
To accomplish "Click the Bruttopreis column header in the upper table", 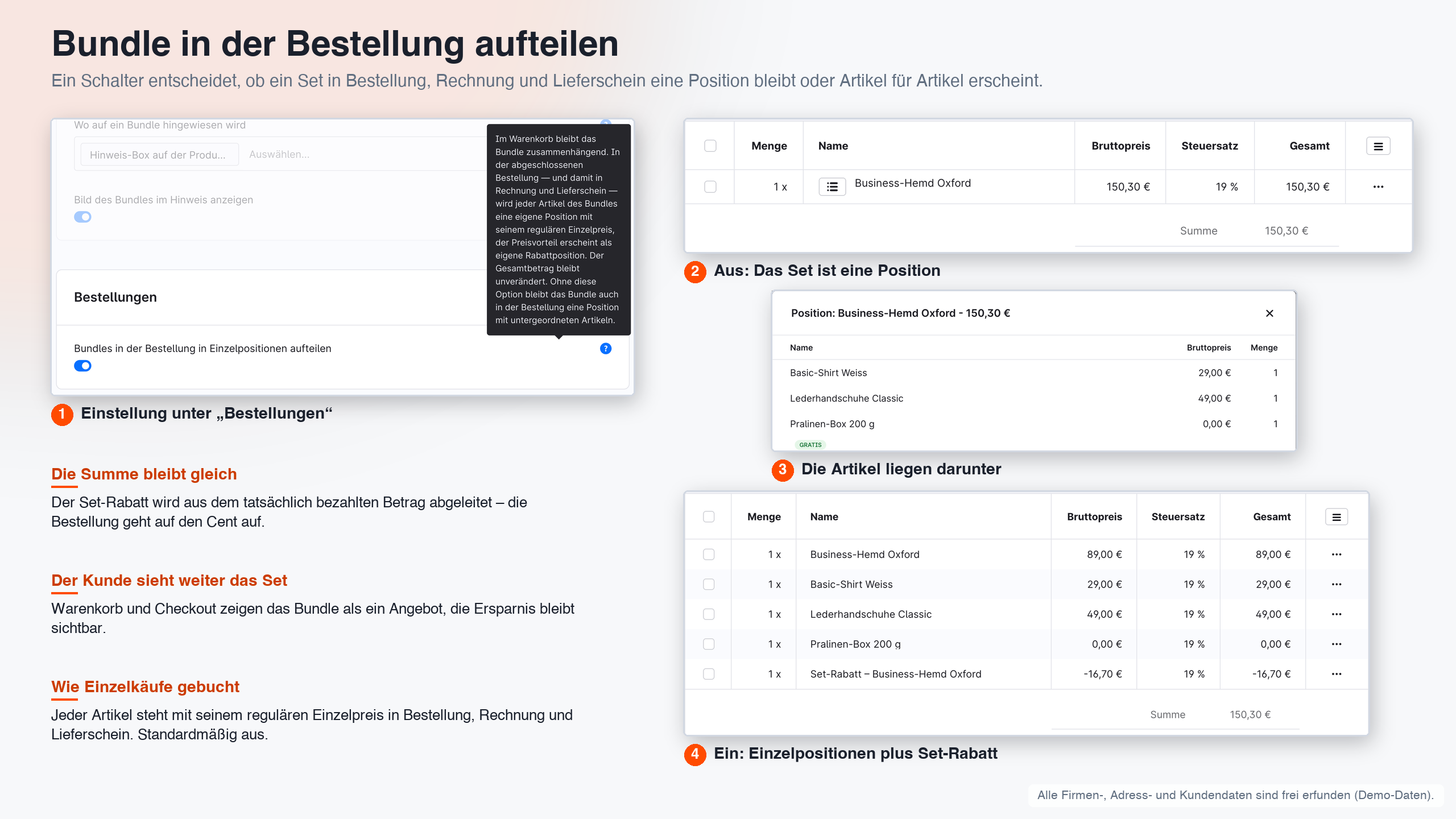I will coord(1120,146).
